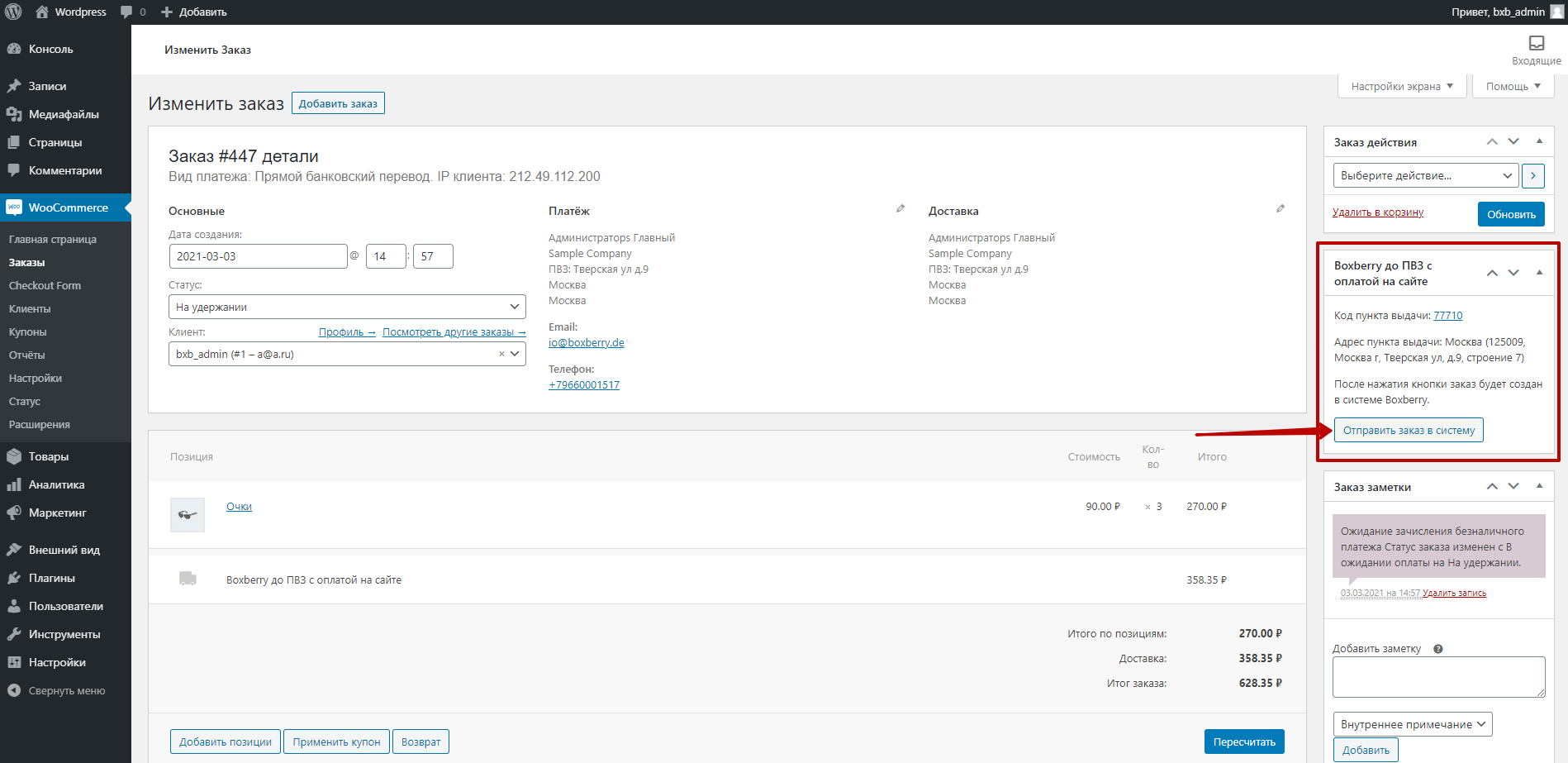Click the Профиль link
Screen dimensions: 1568x763
coord(347,331)
